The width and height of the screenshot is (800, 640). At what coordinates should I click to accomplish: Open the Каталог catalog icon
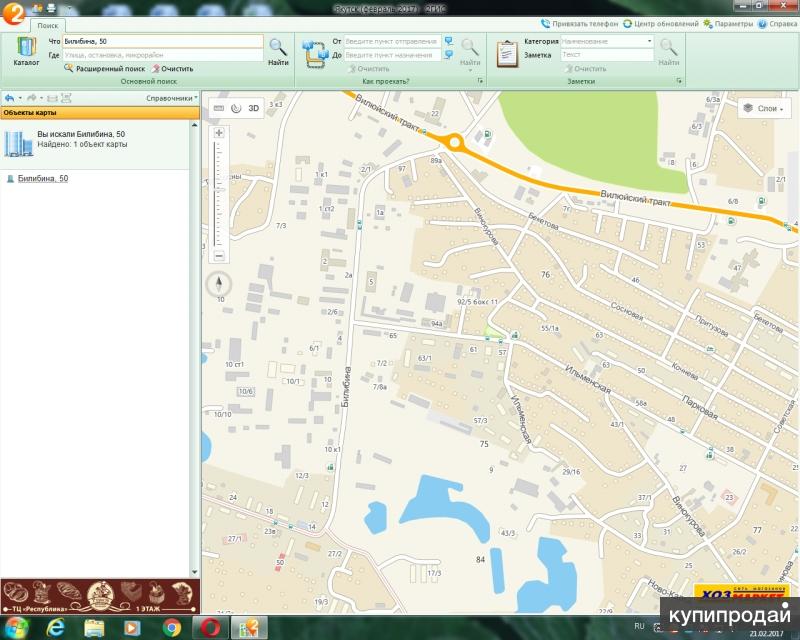coord(26,49)
